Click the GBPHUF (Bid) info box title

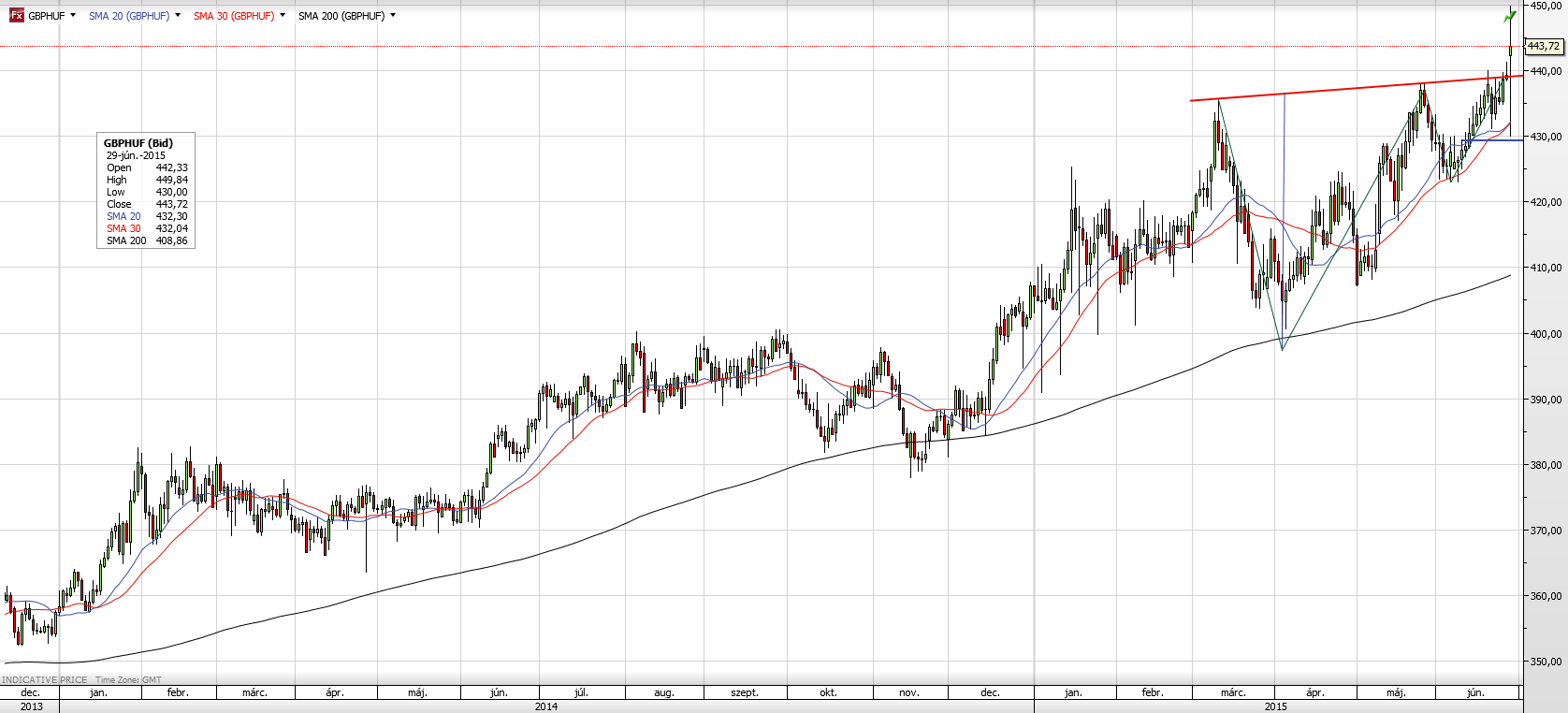[x=138, y=143]
